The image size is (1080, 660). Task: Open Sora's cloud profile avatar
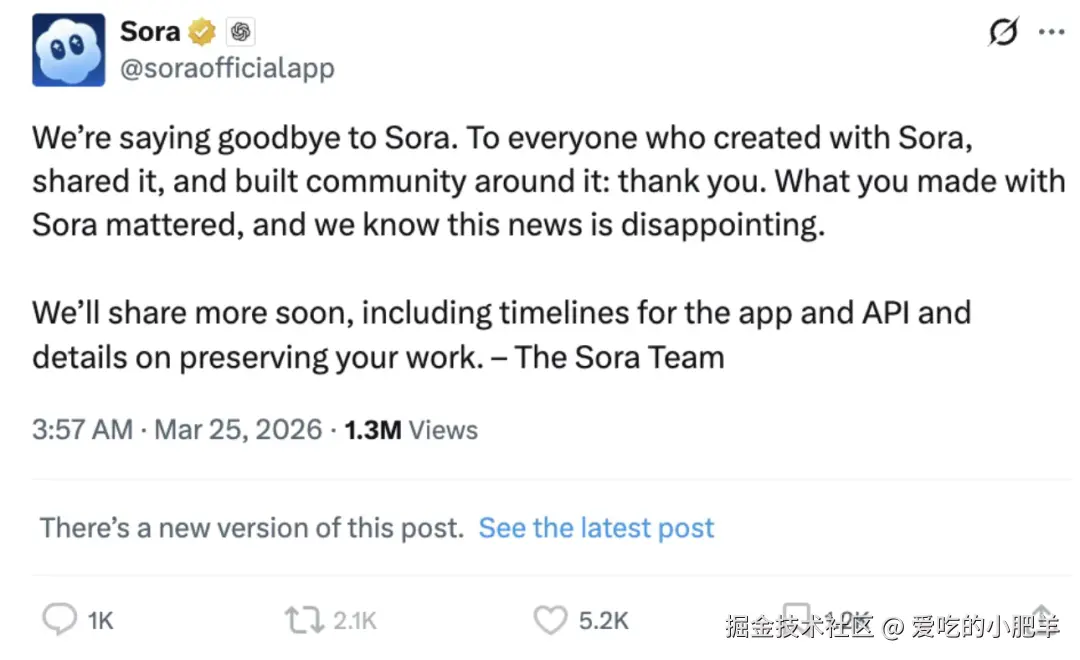click(68, 48)
